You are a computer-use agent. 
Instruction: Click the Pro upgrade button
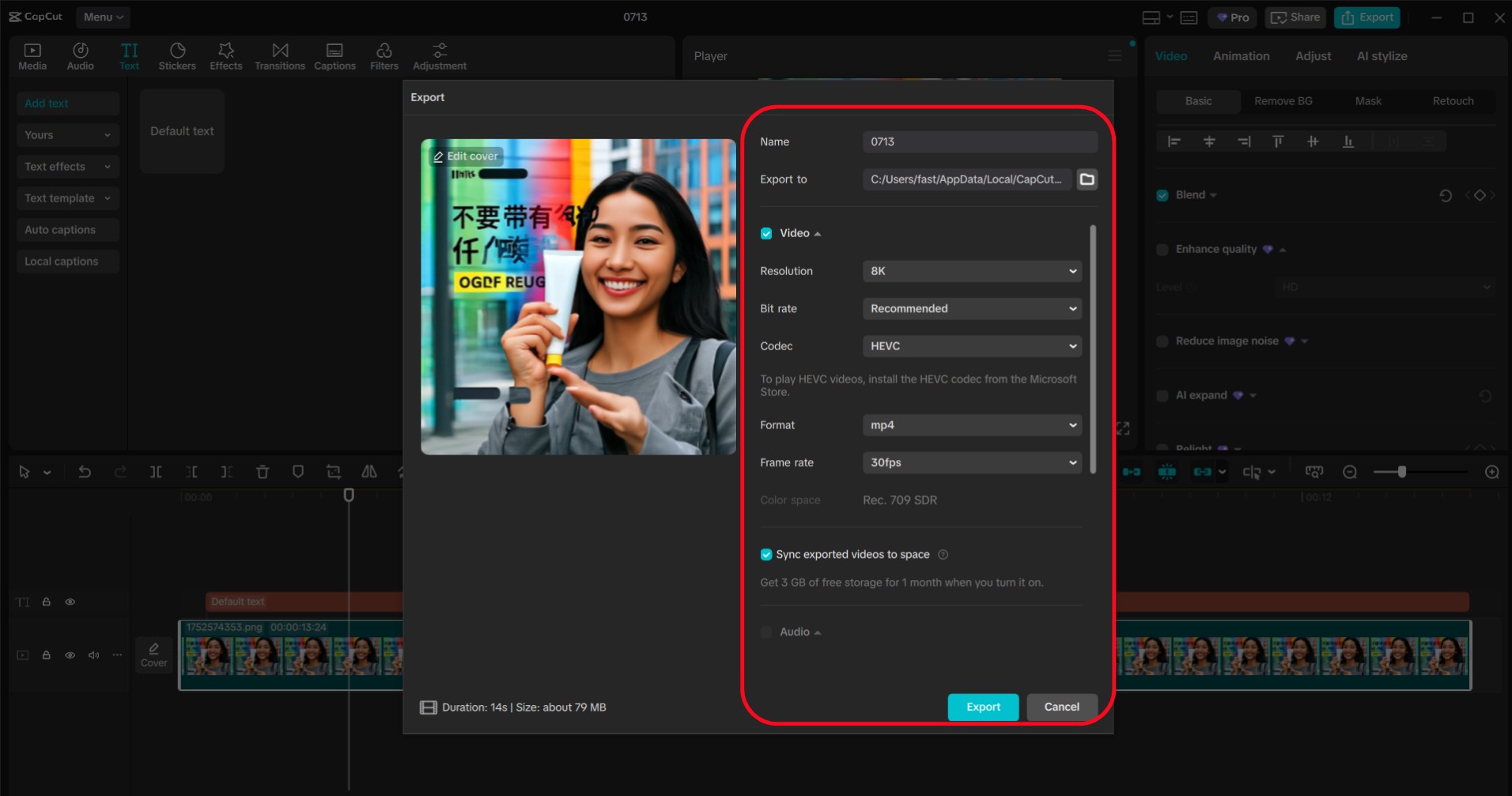(1232, 17)
